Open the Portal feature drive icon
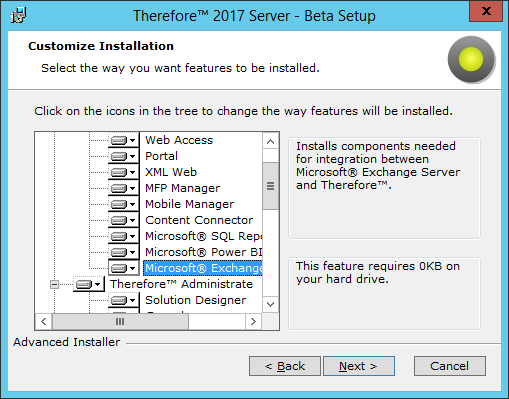This screenshot has width=509, height=399. 123,156
